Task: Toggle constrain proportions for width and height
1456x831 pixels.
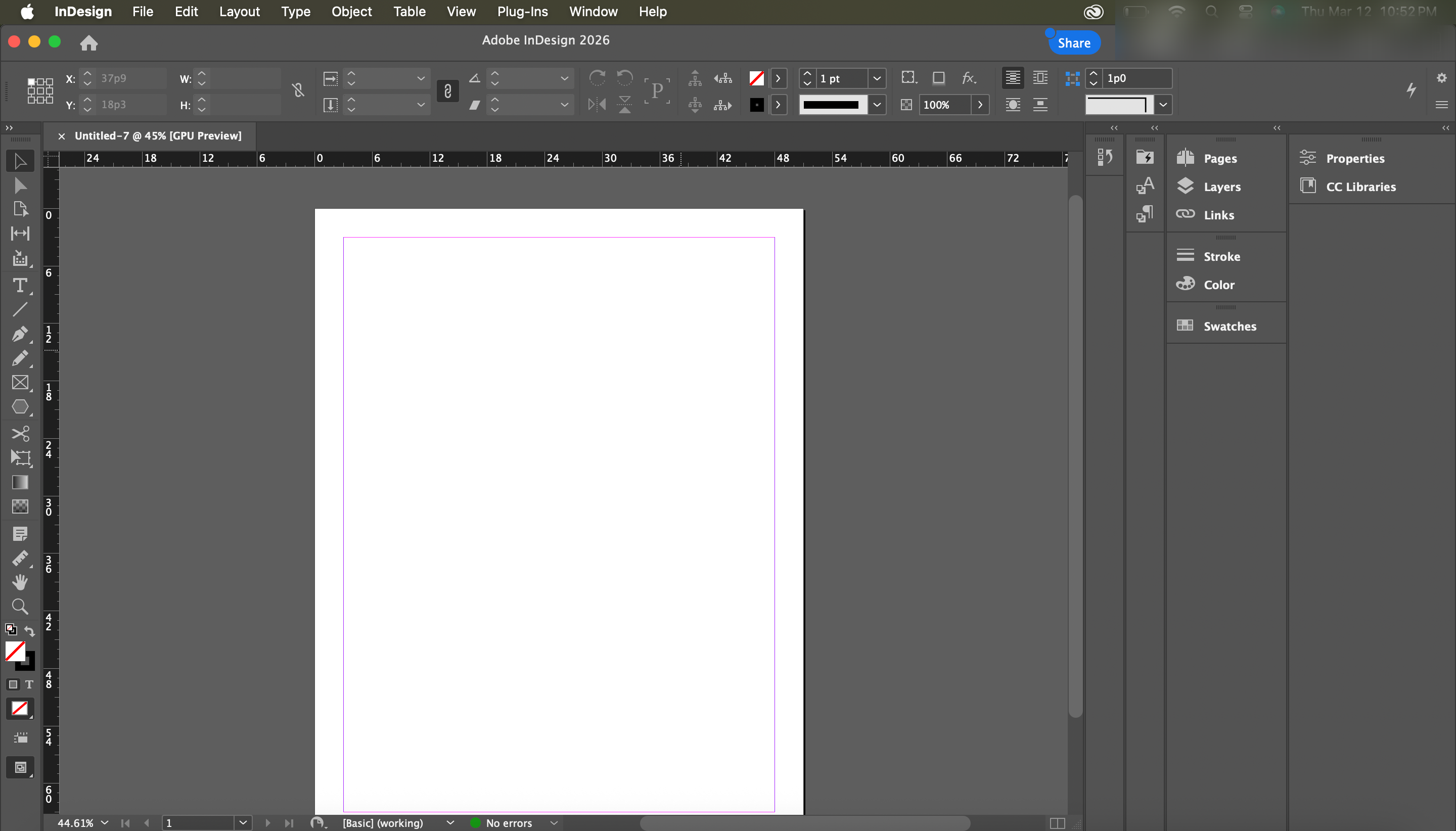Action: (x=298, y=90)
